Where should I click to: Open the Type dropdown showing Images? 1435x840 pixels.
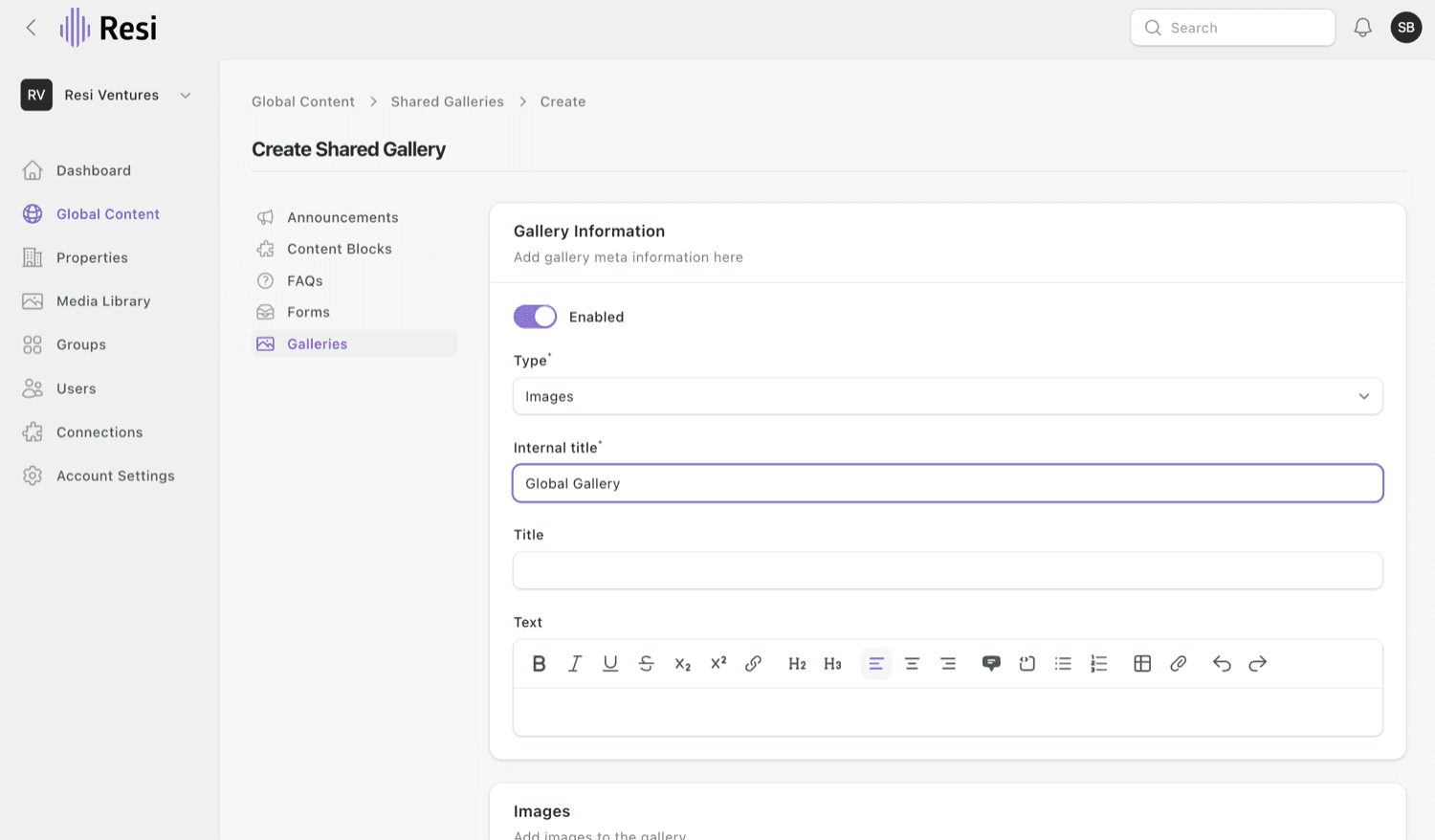pyautogui.click(x=948, y=396)
